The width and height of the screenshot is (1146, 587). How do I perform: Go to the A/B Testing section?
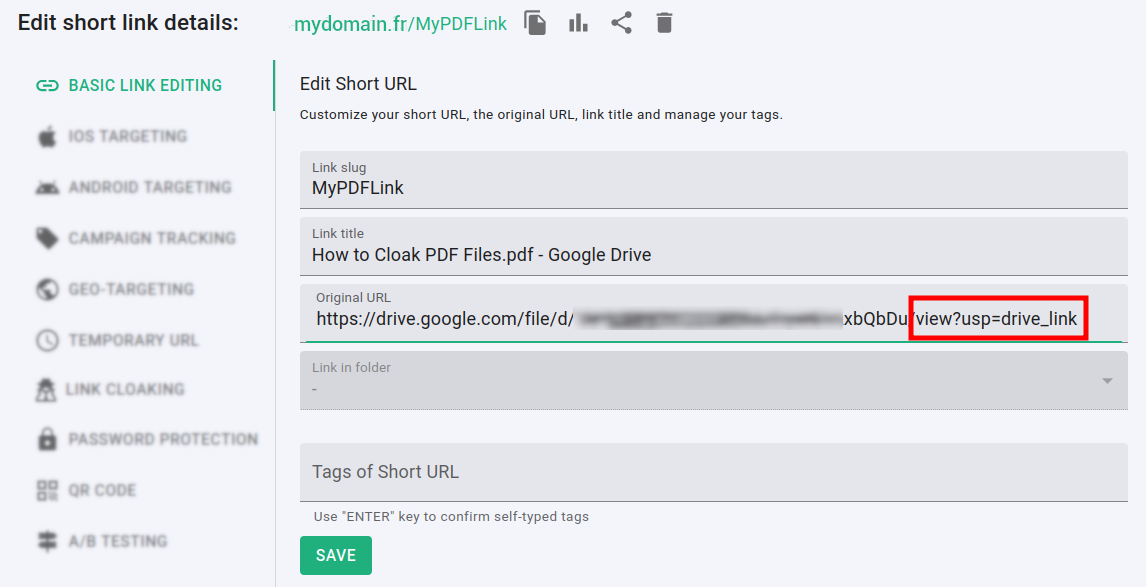(x=117, y=542)
